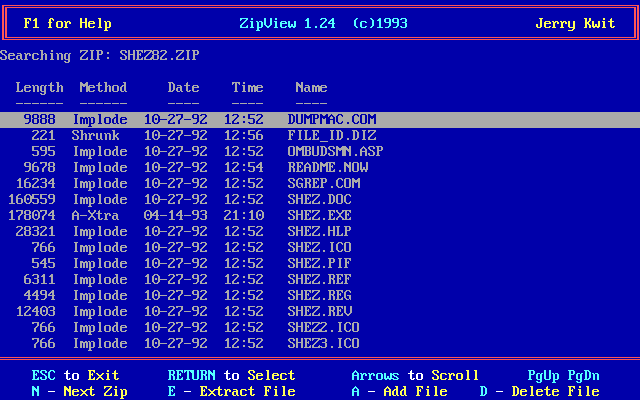Select SHEZ.HLP help file row
Viewport: 640px width, 400px height.
(x=319, y=232)
